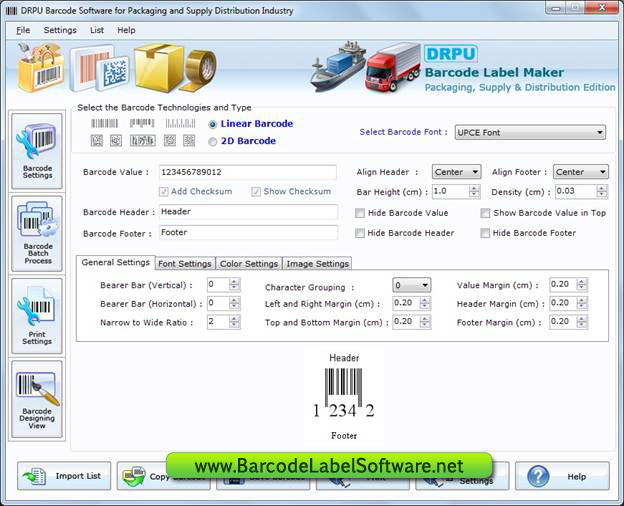Click the shopping bag barcode banner image
Image resolution: width=624 pixels, height=506 pixels.
tap(41, 67)
